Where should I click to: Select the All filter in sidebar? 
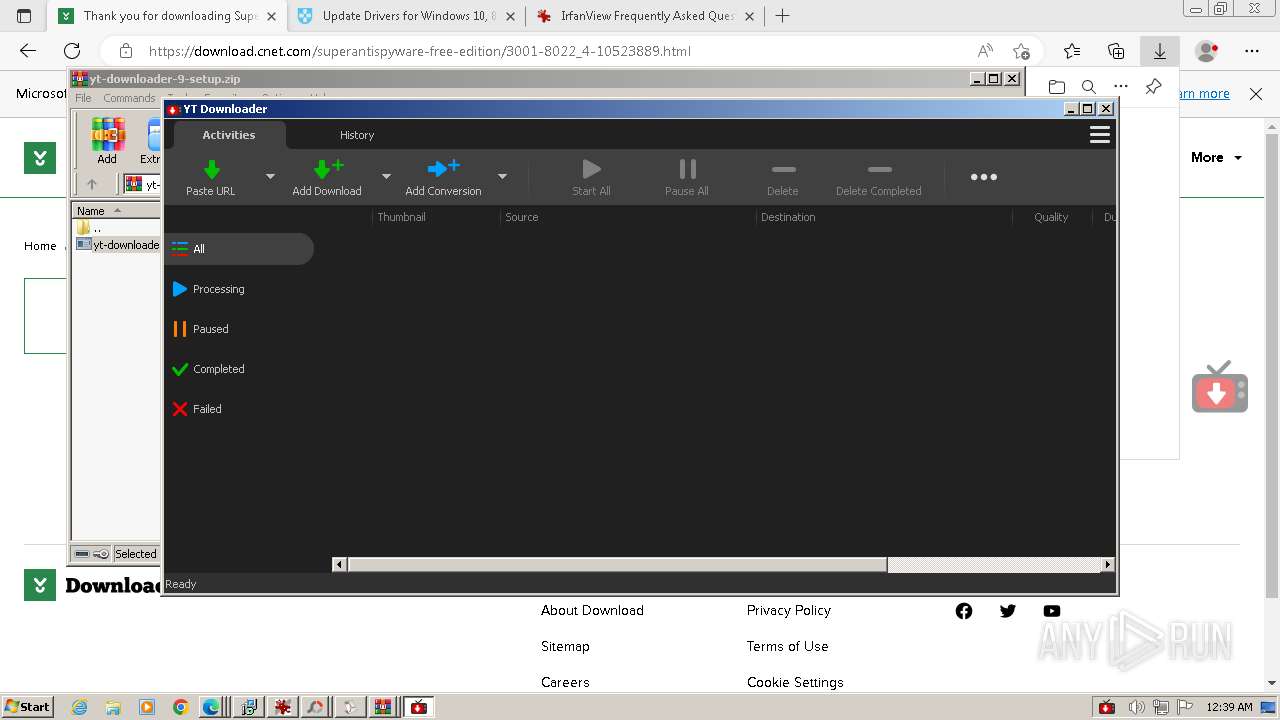pyautogui.click(x=239, y=249)
